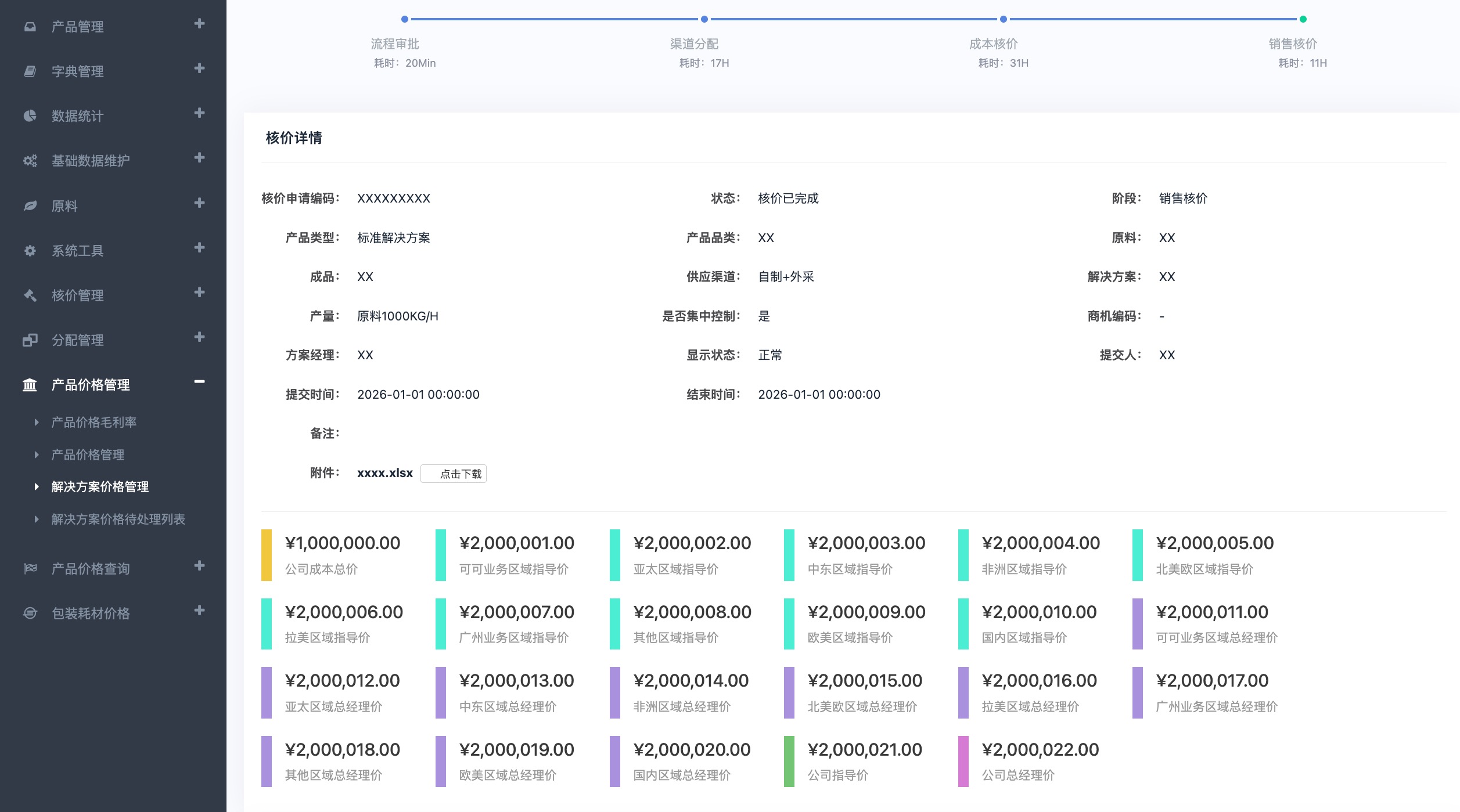Expand 产品价格查询 using its plus sign
This screenshot has height=812, width=1460.
[x=199, y=565]
